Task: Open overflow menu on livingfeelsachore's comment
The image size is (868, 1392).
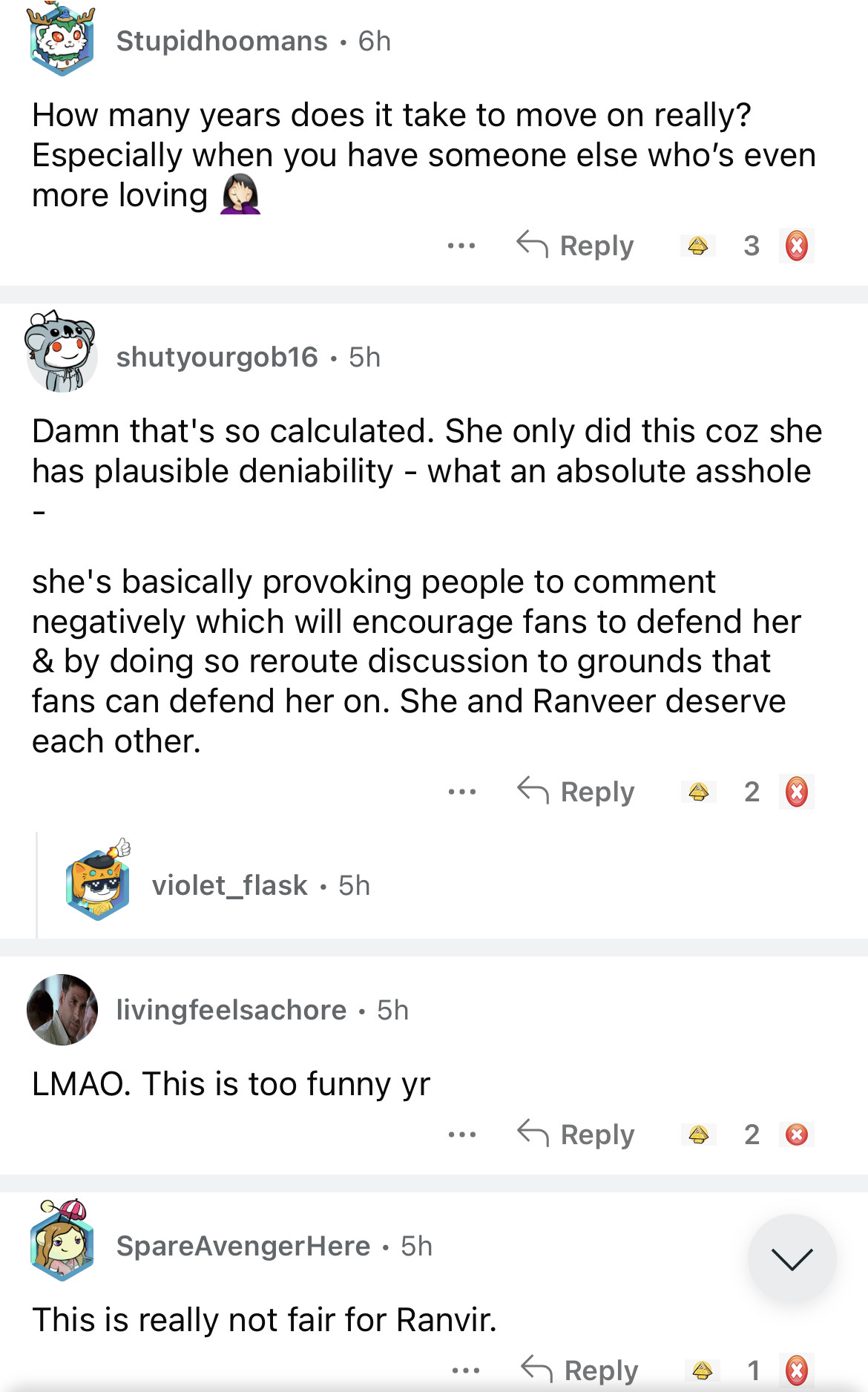Action: point(462,1135)
